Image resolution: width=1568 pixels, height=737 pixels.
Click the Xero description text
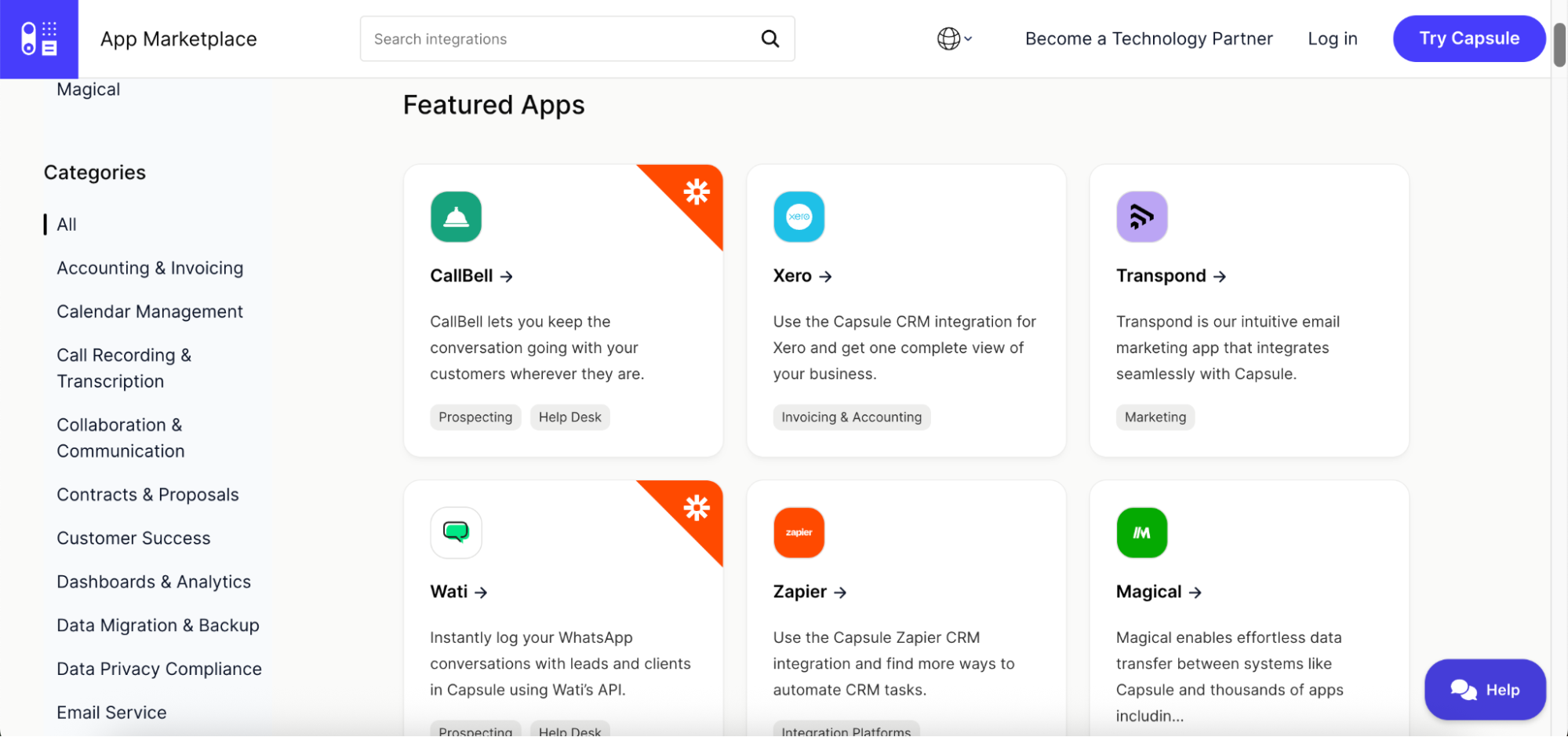tap(904, 348)
